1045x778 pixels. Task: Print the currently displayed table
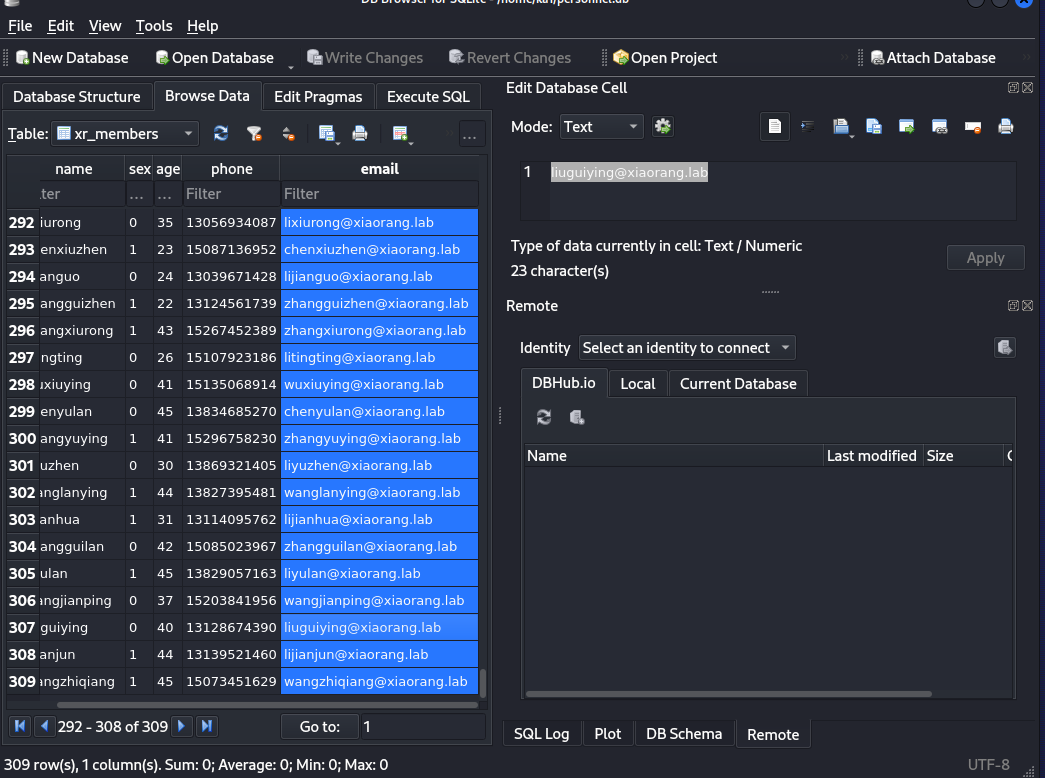tap(360, 132)
